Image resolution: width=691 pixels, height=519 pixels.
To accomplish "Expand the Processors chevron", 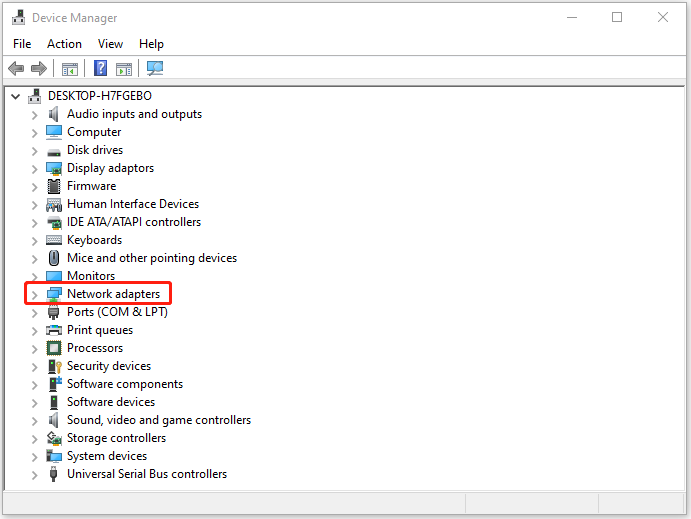I will coord(34,349).
